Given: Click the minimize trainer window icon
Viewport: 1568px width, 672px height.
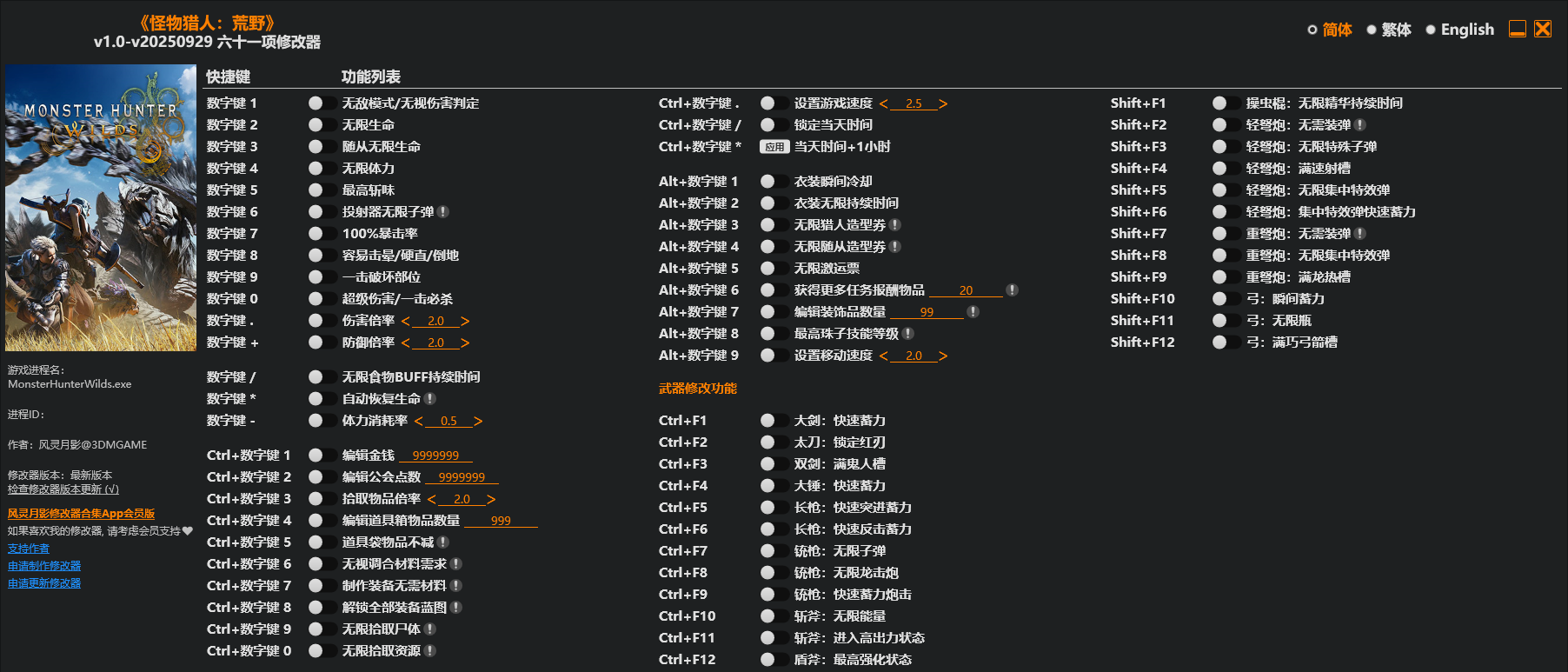Looking at the screenshot, I should pyautogui.click(x=1517, y=30).
